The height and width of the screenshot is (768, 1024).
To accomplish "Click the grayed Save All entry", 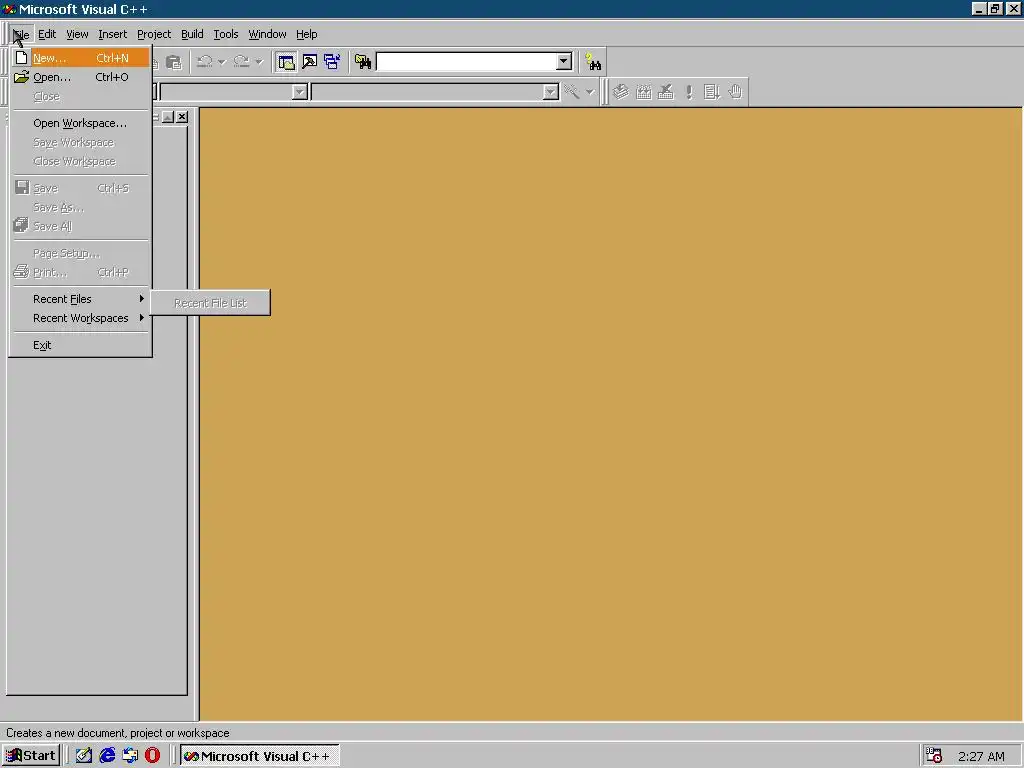I will 80,226.
